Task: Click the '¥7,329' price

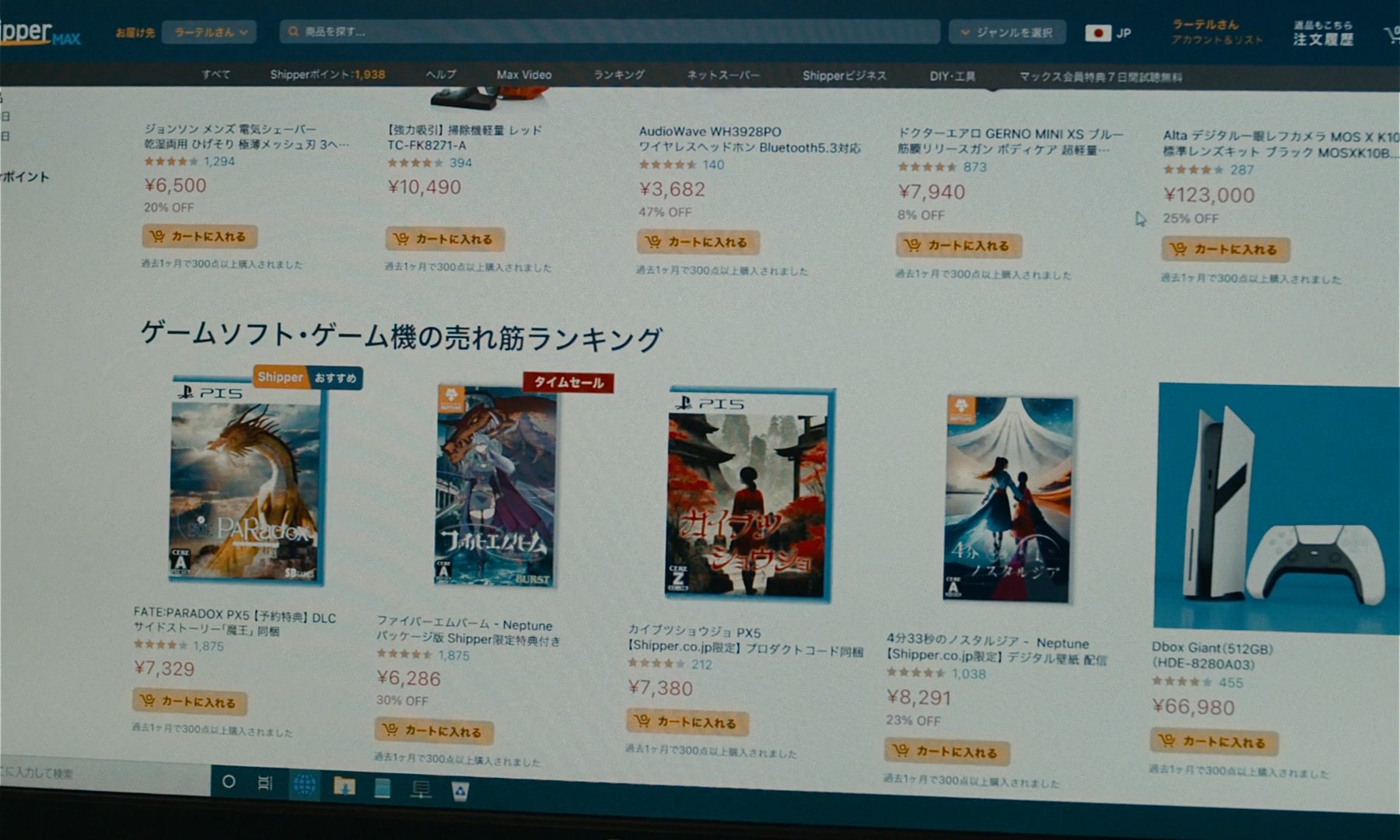Action: tap(164, 668)
